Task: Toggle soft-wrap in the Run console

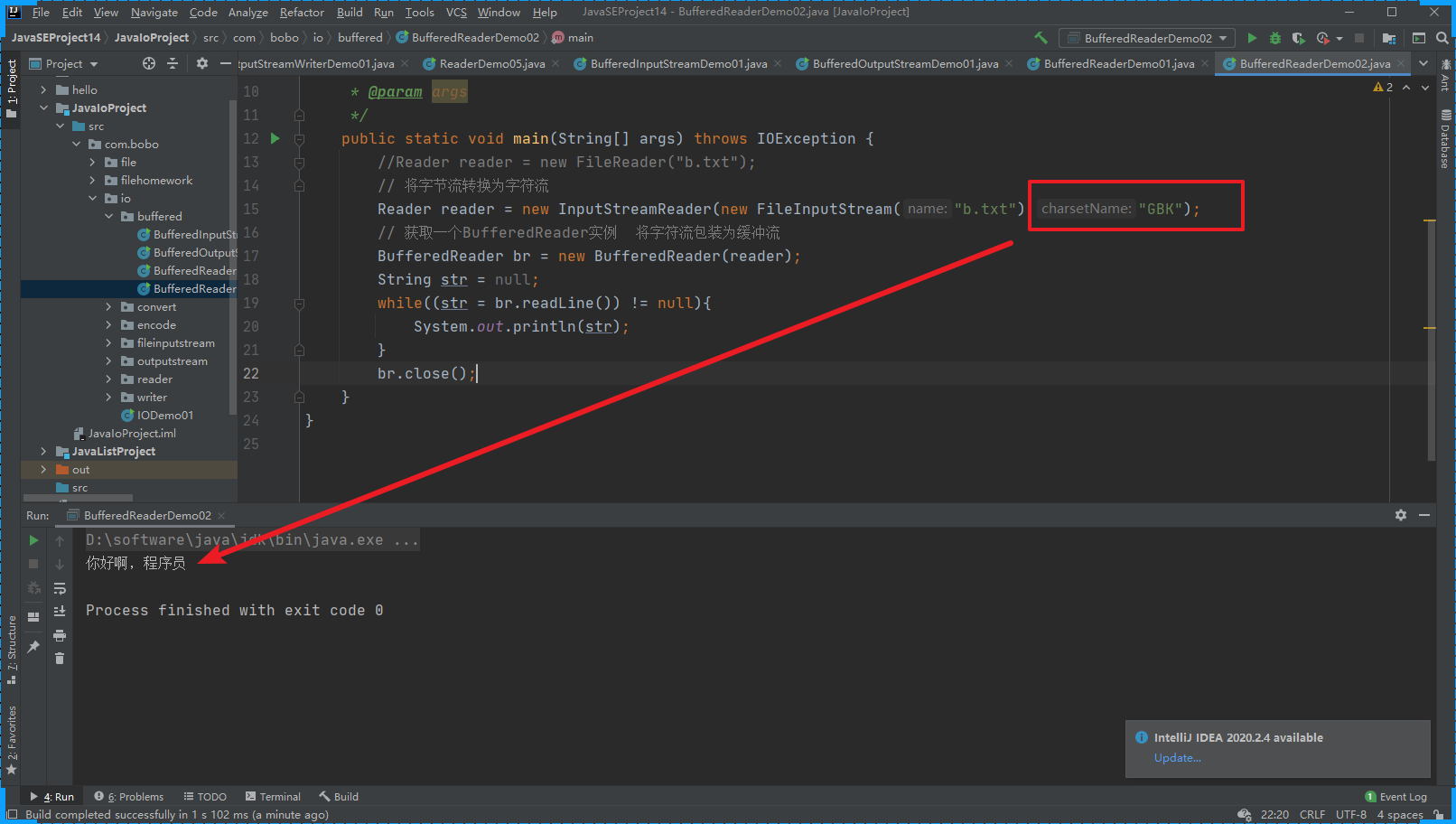Action: (x=60, y=588)
